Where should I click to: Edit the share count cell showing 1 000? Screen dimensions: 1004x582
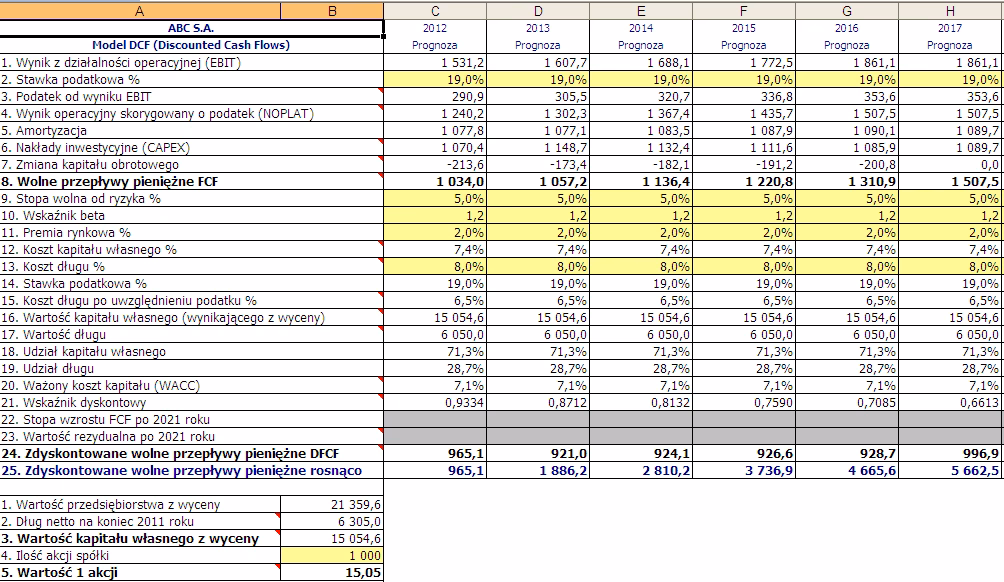pos(333,555)
